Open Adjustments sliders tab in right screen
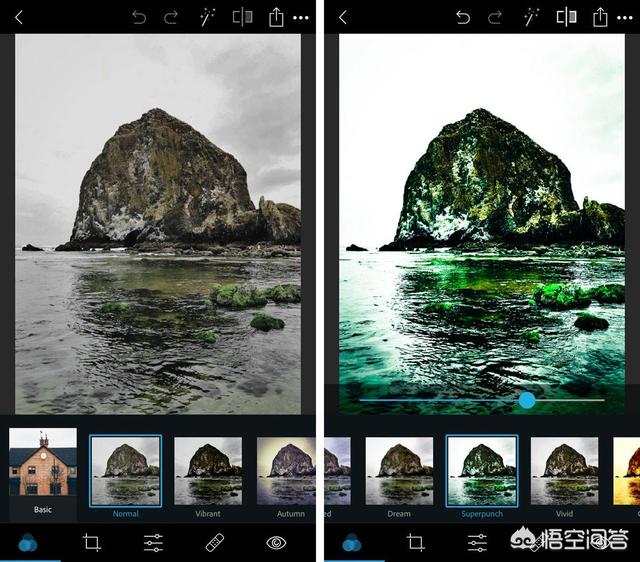 477,543
